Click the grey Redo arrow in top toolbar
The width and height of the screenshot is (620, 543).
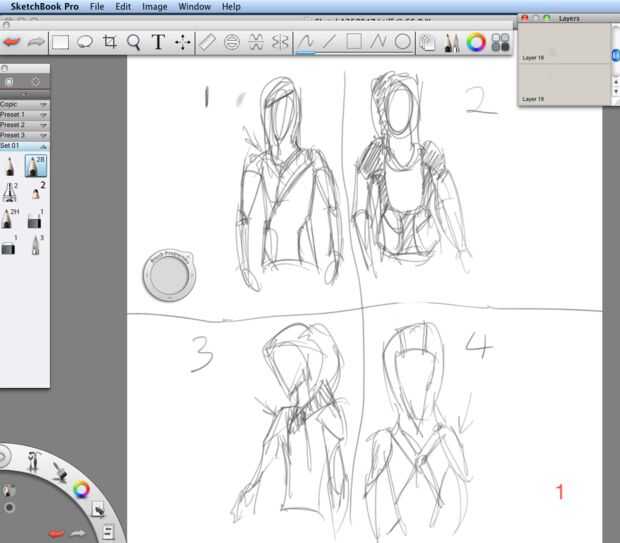tap(36, 42)
